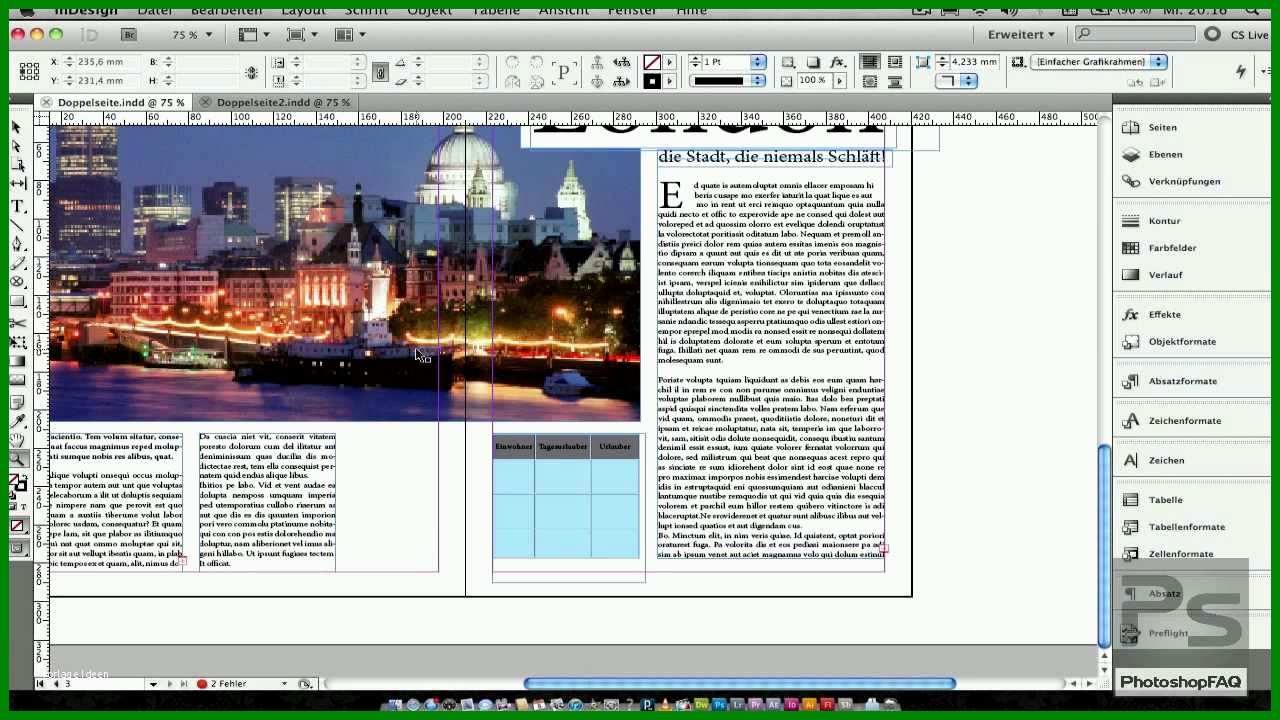Click the search field at top right

click(x=1136, y=34)
